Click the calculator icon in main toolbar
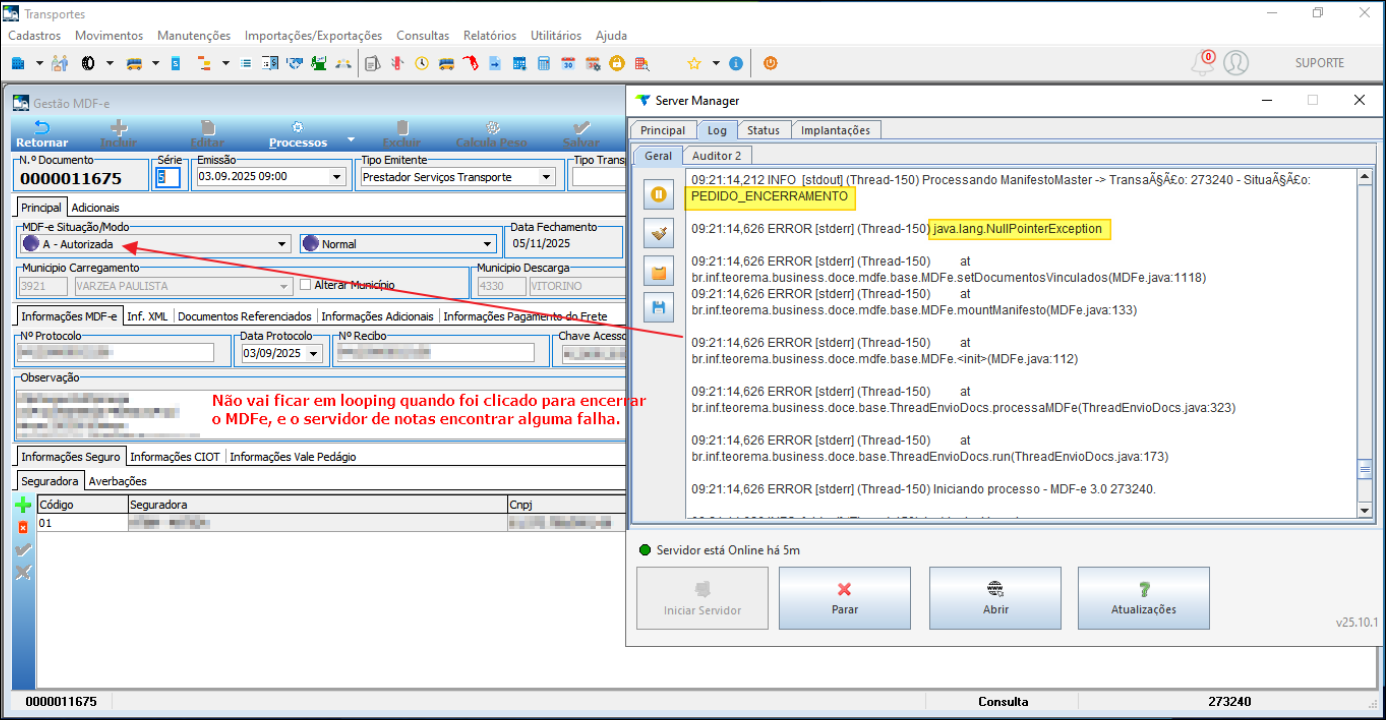The image size is (1386, 720). (544, 63)
